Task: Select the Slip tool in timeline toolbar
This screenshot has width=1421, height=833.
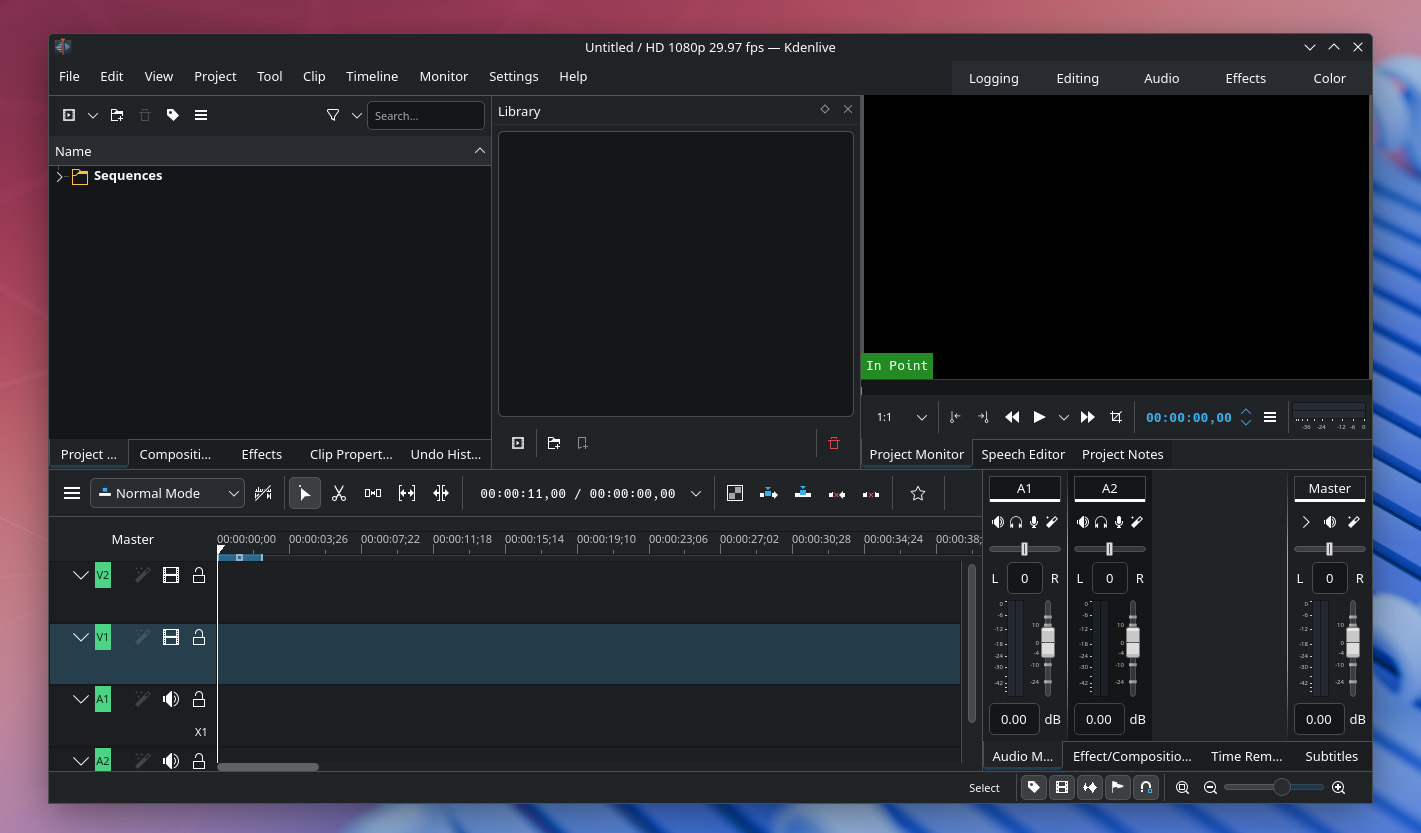Action: [x=407, y=493]
